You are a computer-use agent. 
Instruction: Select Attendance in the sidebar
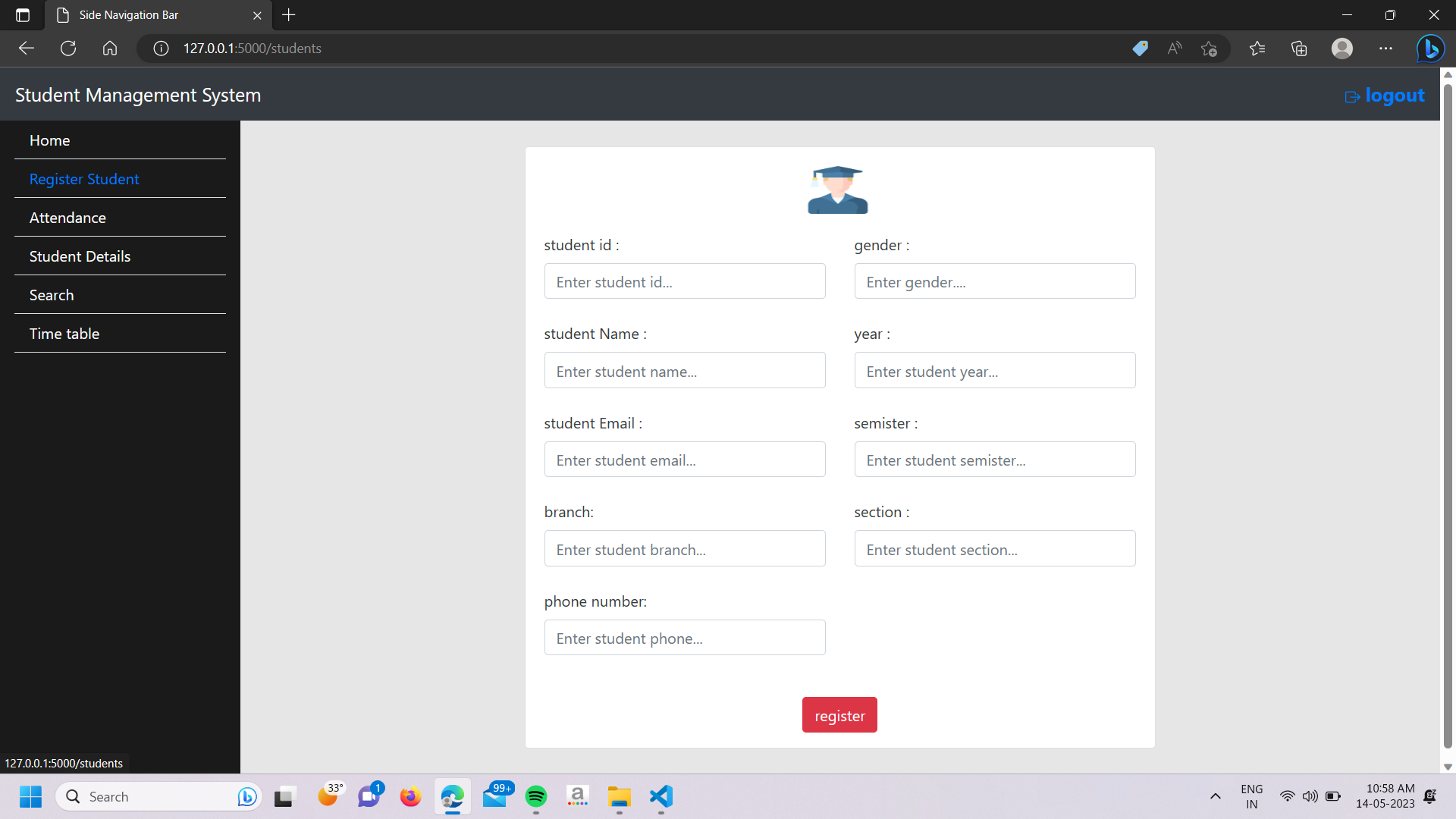coord(67,218)
